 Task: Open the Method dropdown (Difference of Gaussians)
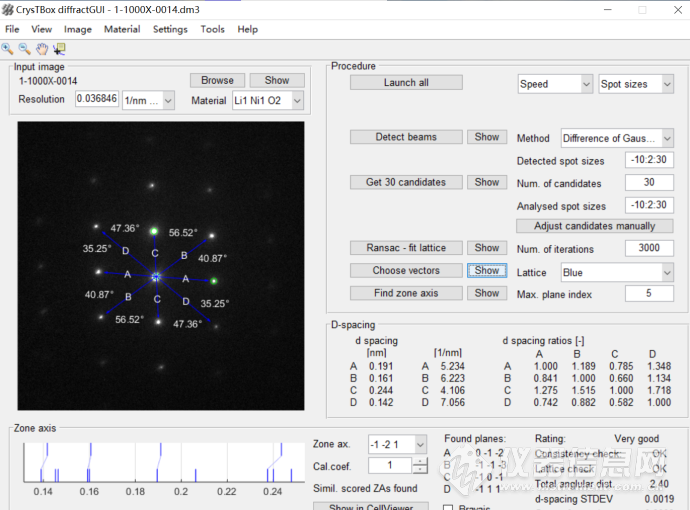617,138
